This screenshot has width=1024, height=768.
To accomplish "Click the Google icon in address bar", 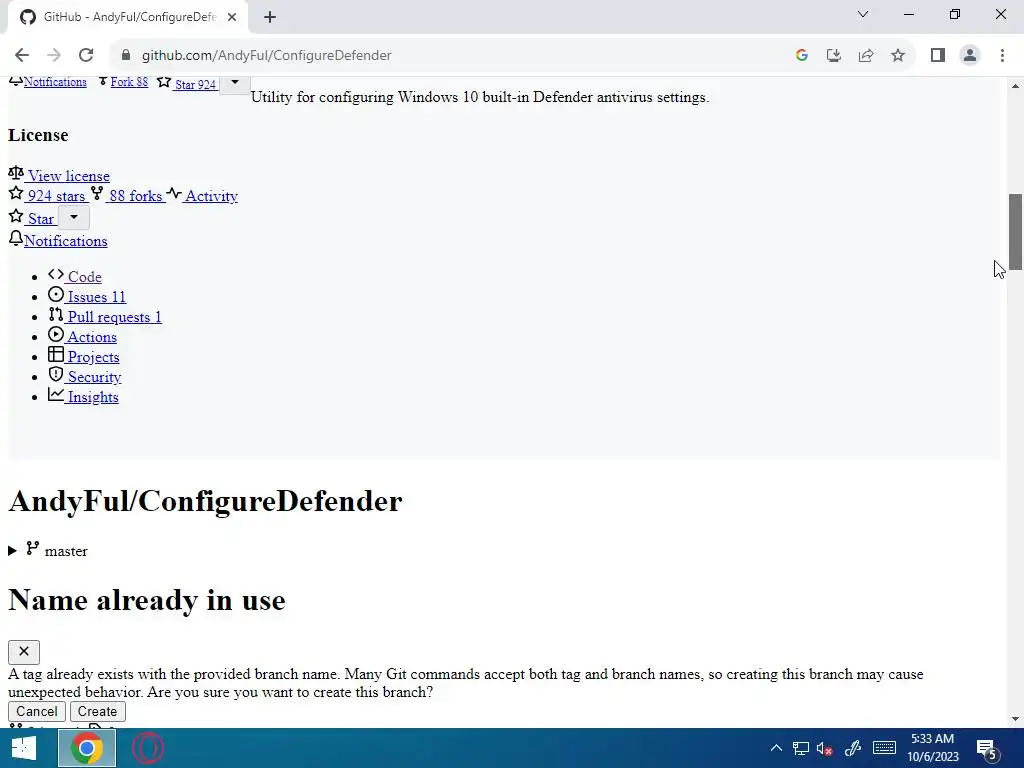I will (802, 56).
